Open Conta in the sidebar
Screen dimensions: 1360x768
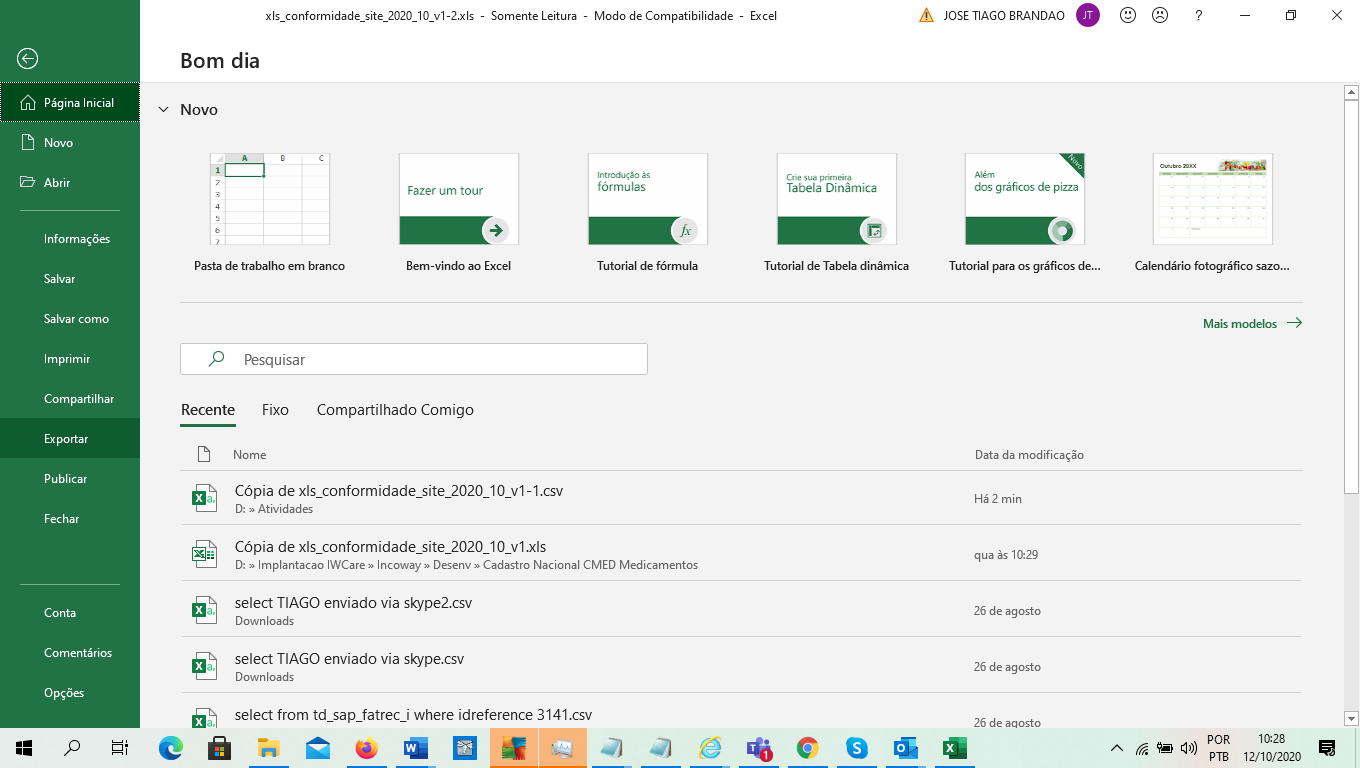(70, 613)
